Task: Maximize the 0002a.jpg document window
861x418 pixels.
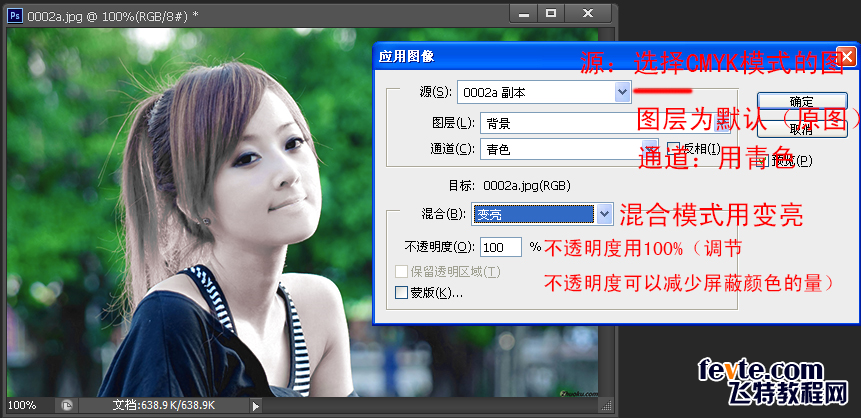Action: tap(551, 14)
